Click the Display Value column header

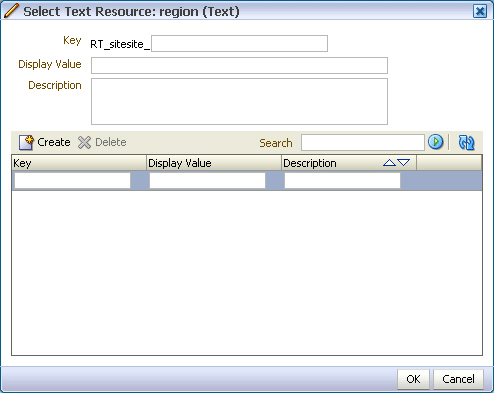214,163
